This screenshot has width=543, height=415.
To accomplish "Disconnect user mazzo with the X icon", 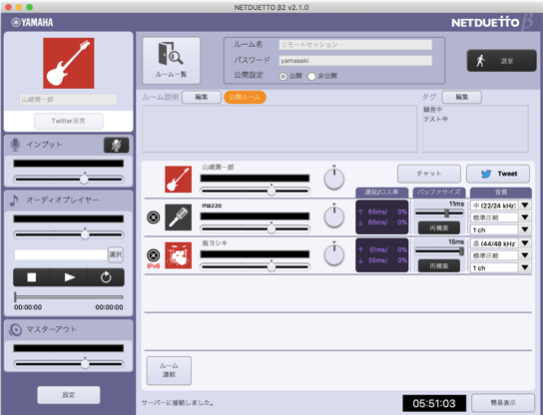I will pyautogui.click(x=153, y=218).
